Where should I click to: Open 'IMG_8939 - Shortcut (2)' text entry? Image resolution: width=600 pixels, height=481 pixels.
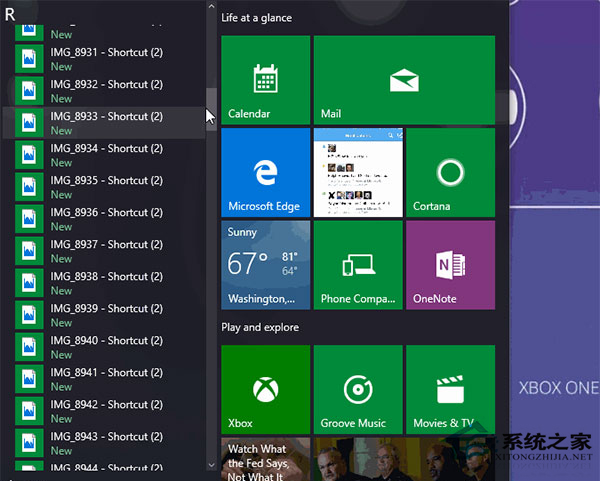pos(107,309)
